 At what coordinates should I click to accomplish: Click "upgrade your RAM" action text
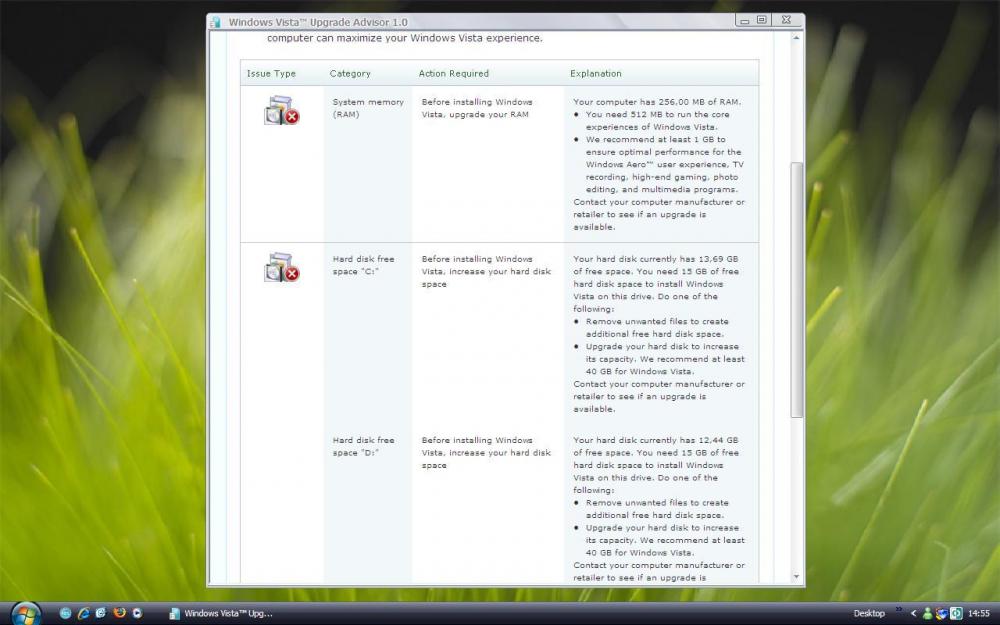coord(489,115)
